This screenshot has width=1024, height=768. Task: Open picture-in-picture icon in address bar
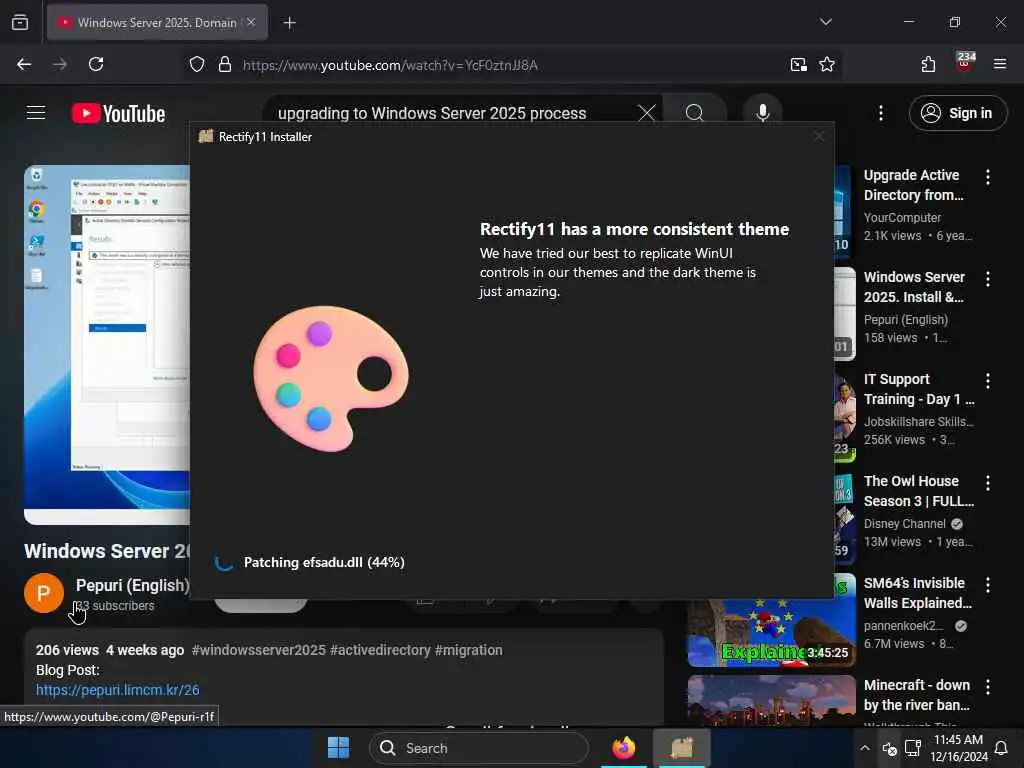tap(798, 65)
